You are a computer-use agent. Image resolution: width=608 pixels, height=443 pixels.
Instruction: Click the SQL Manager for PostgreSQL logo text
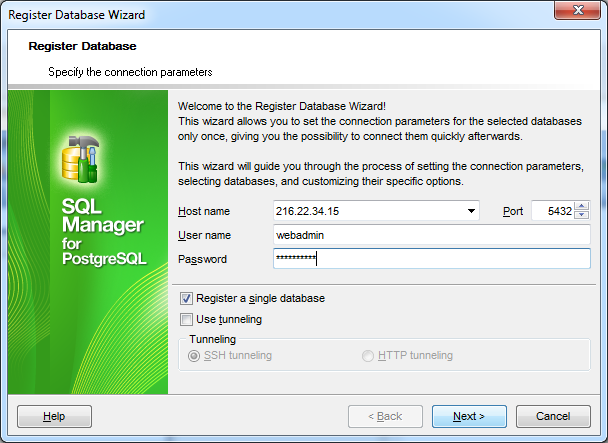pos(104,232)
